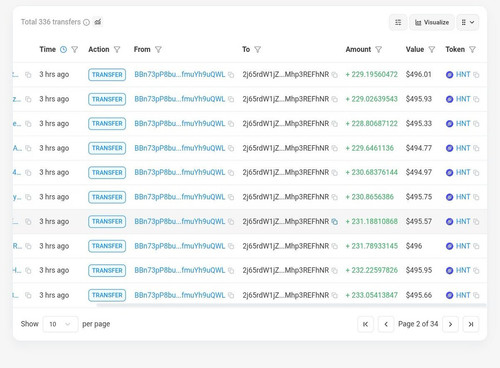Viewport: 500px width, 368px height.
Task: Copy From address in the 231.78933145 row
Action: click(231, 246)
